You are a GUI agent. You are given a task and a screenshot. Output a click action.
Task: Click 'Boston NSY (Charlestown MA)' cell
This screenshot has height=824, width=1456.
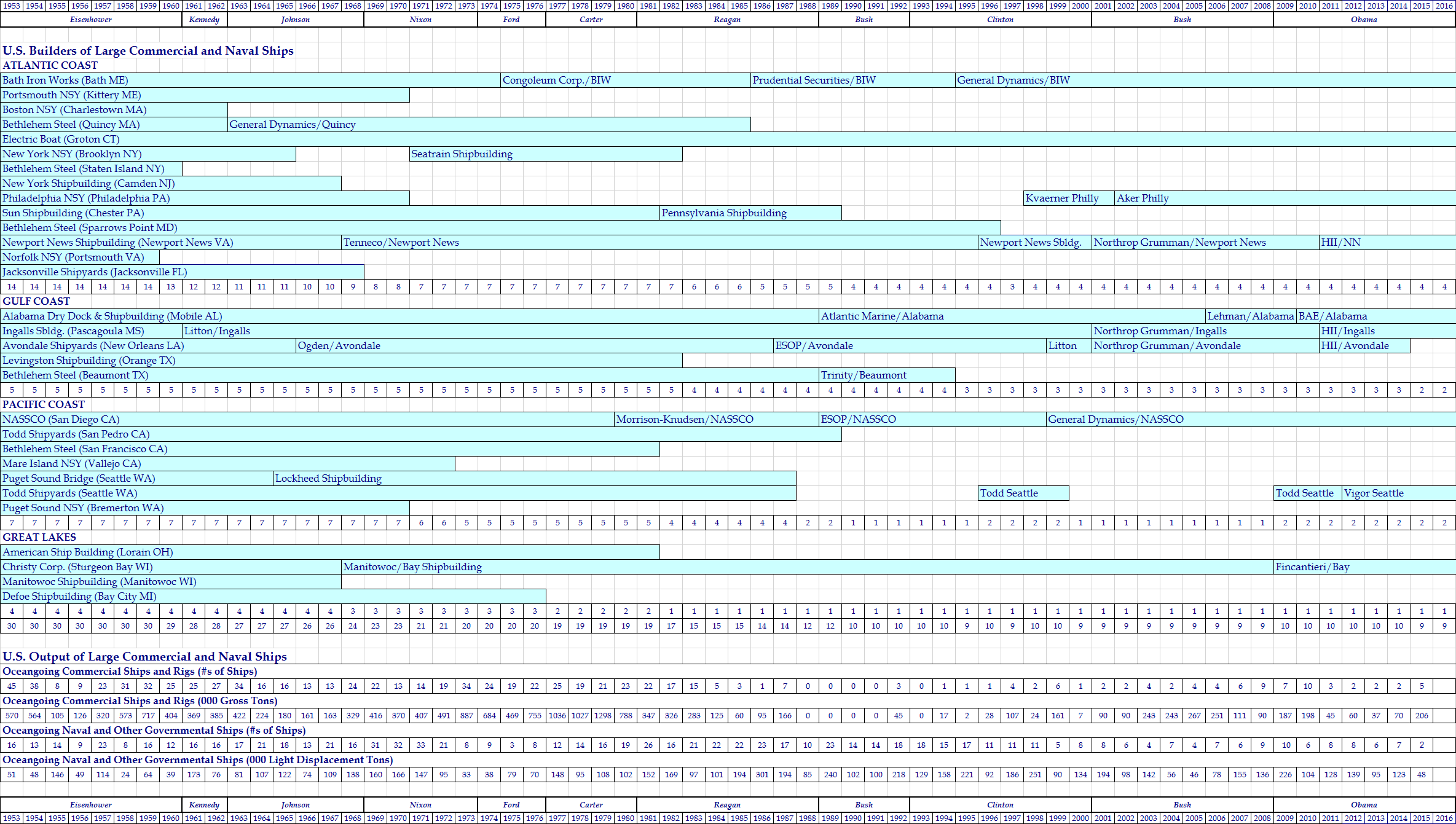point(114,109)
